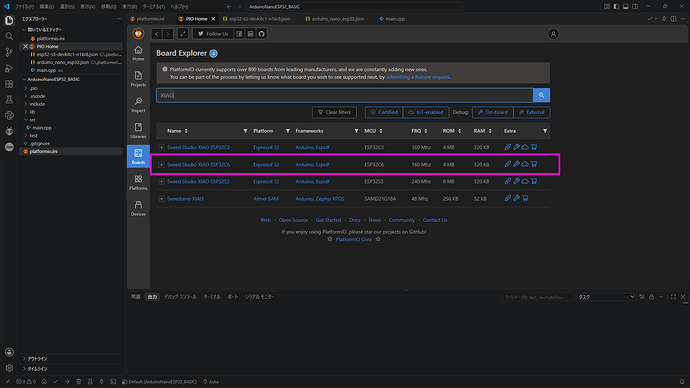690x388 pixels.
Task: Open the Platform column filter dropdown
Action: [x=288, y=131]
